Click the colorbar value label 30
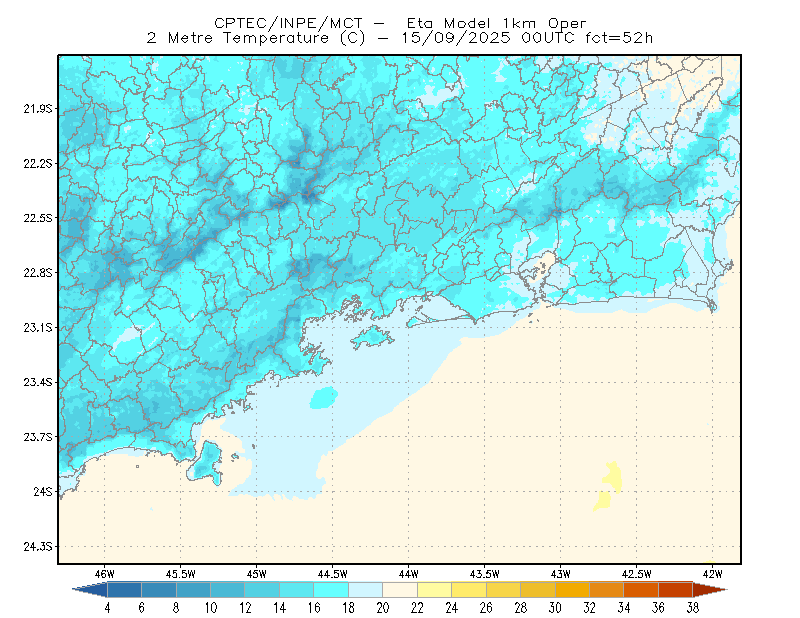Image resolution: width=800 pixels, height=618 pixels. tap(555, 608)
